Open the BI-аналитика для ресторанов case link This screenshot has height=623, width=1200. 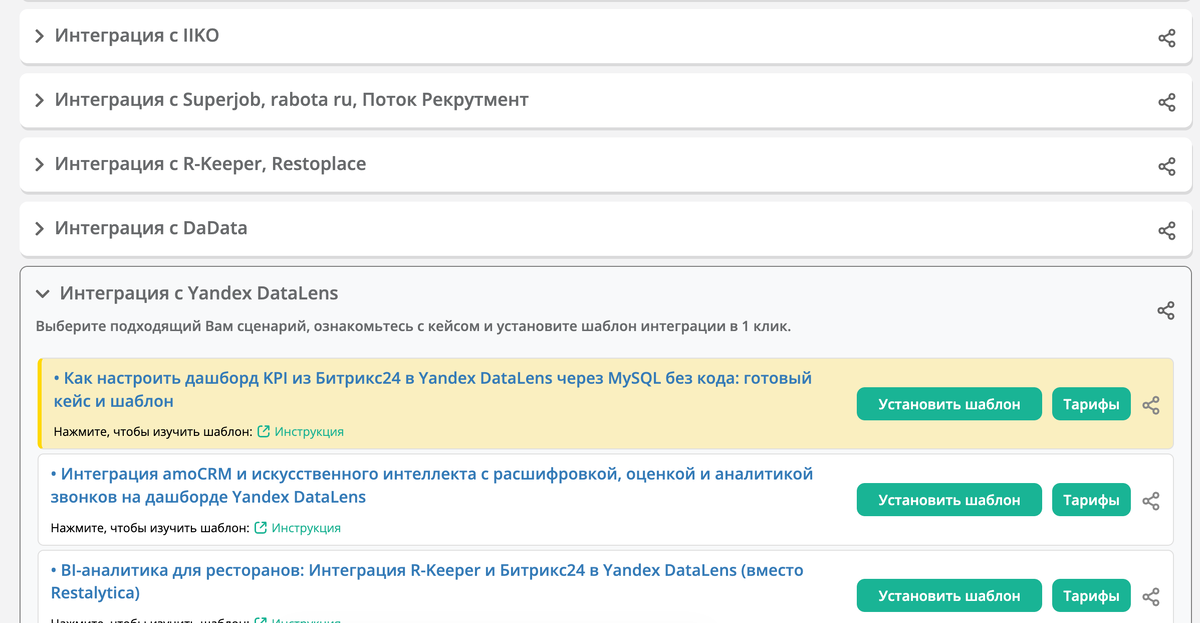(427, 581)
